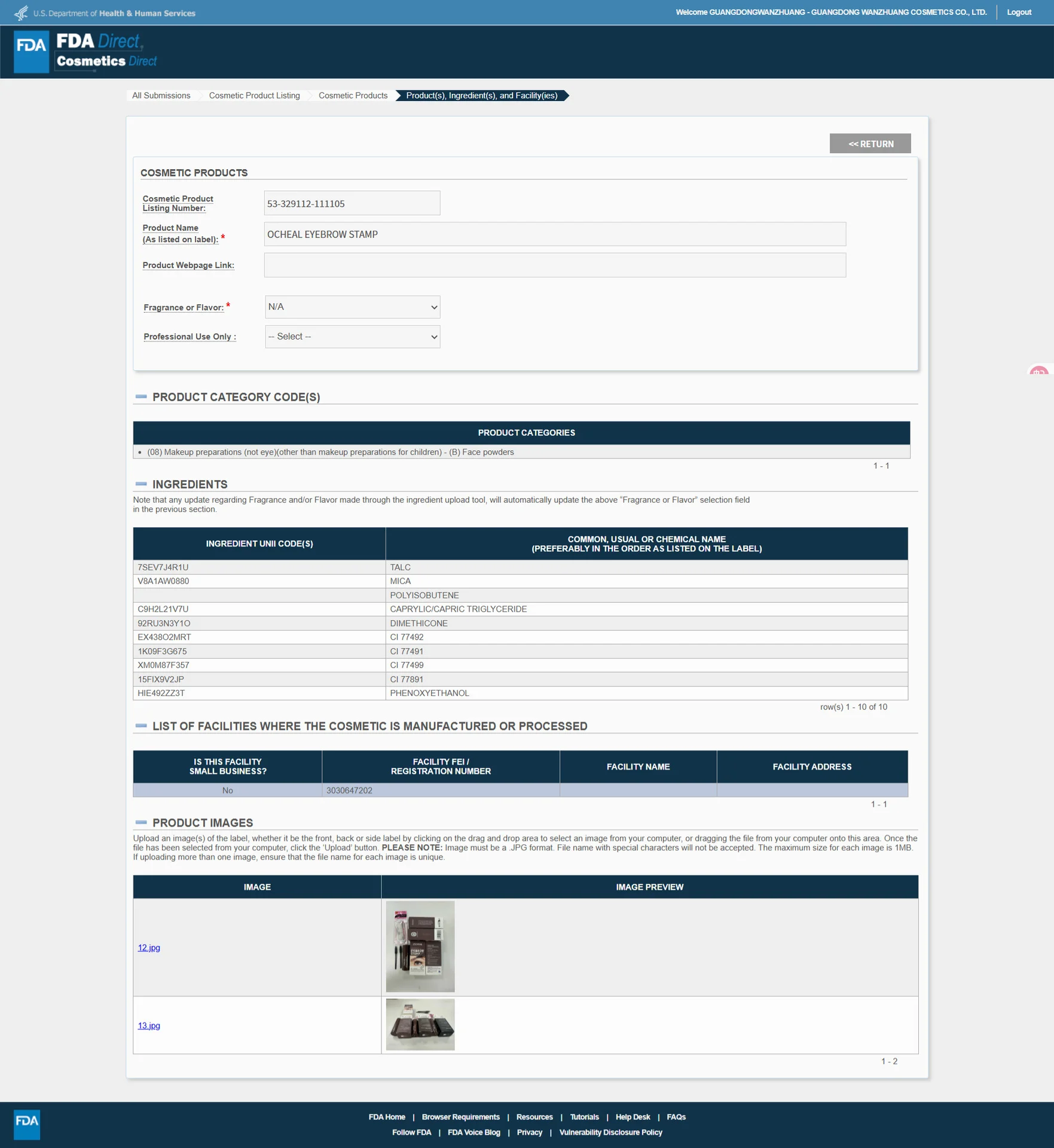Click the 13.jpg image preview thumbnail
Screen dimensions: 1054x1148
420,1024
